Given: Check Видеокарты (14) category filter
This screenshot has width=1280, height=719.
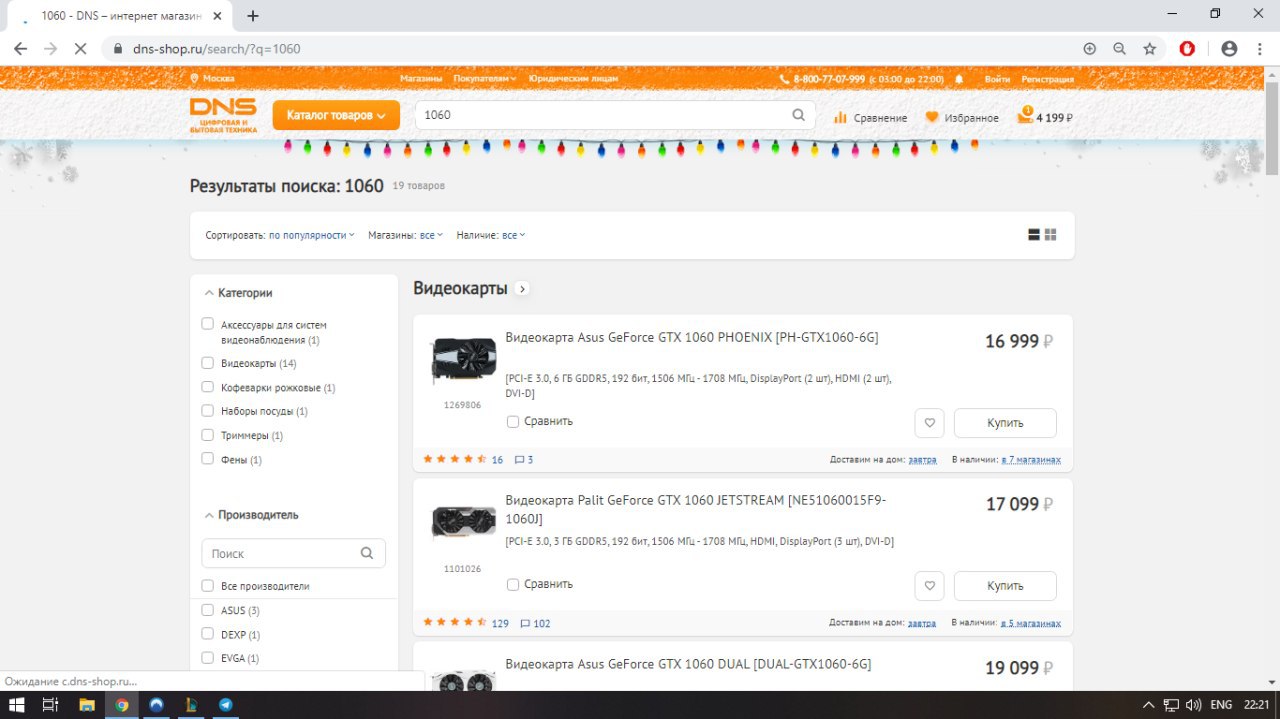Looking at the screenshot, I should point(207,363).
